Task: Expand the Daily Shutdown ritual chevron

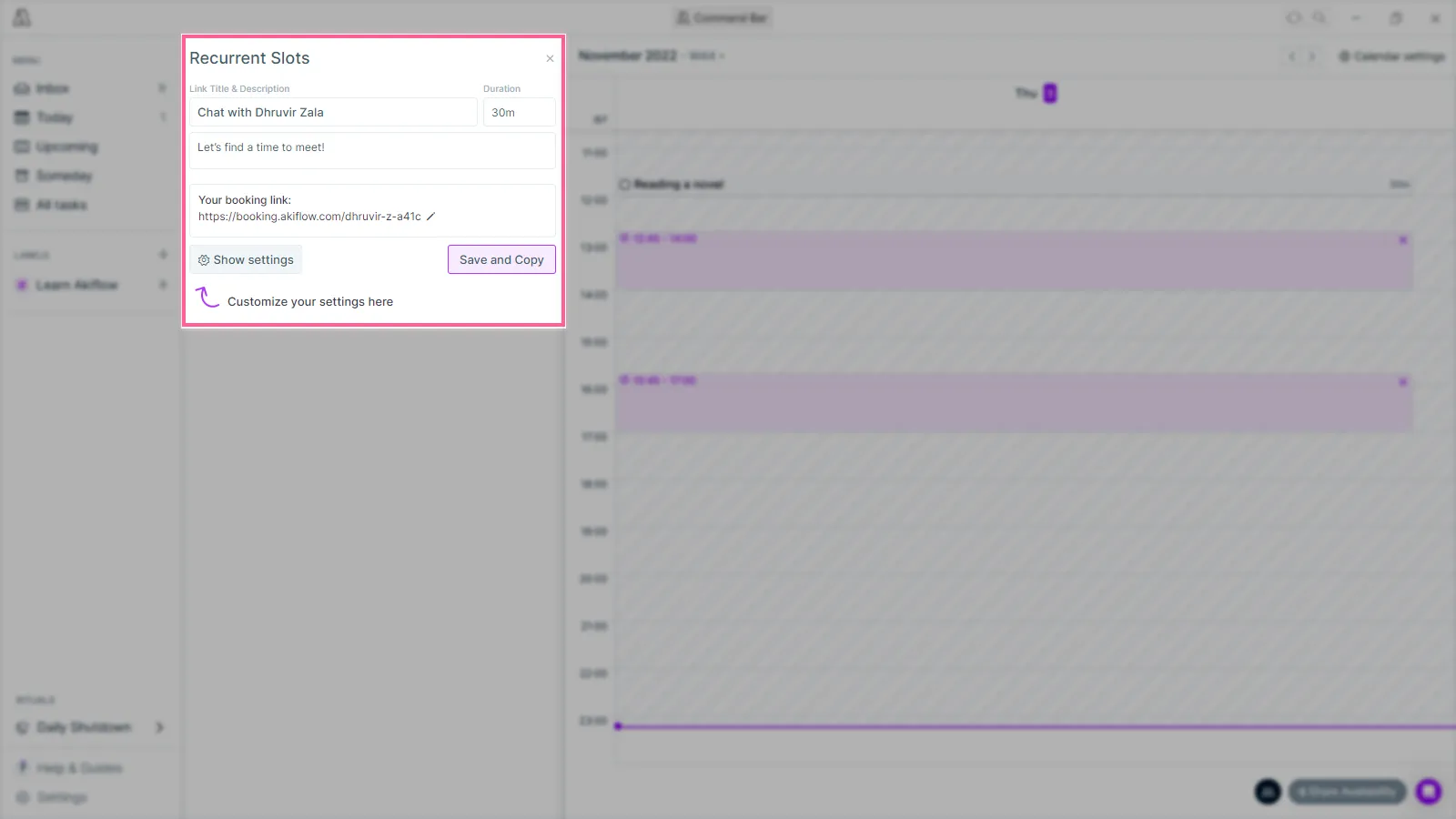Action: (160, 727)
